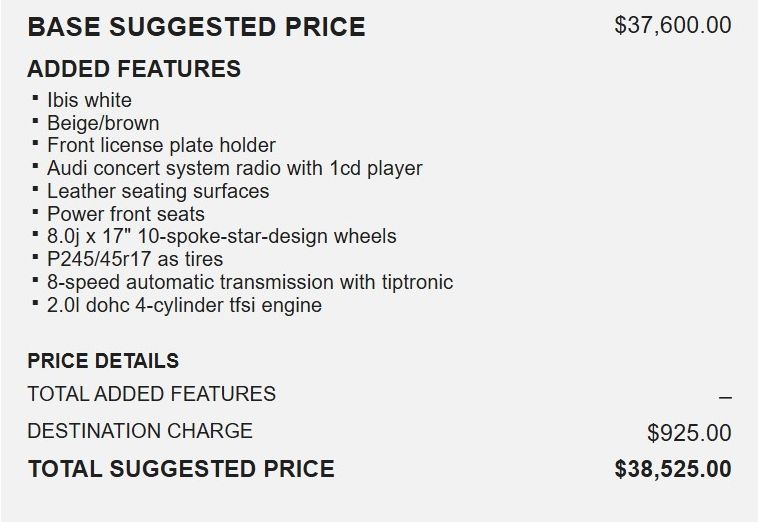Click the dash value for added features
The height and width of the screenshot is (522, 758).
[725, 398]
